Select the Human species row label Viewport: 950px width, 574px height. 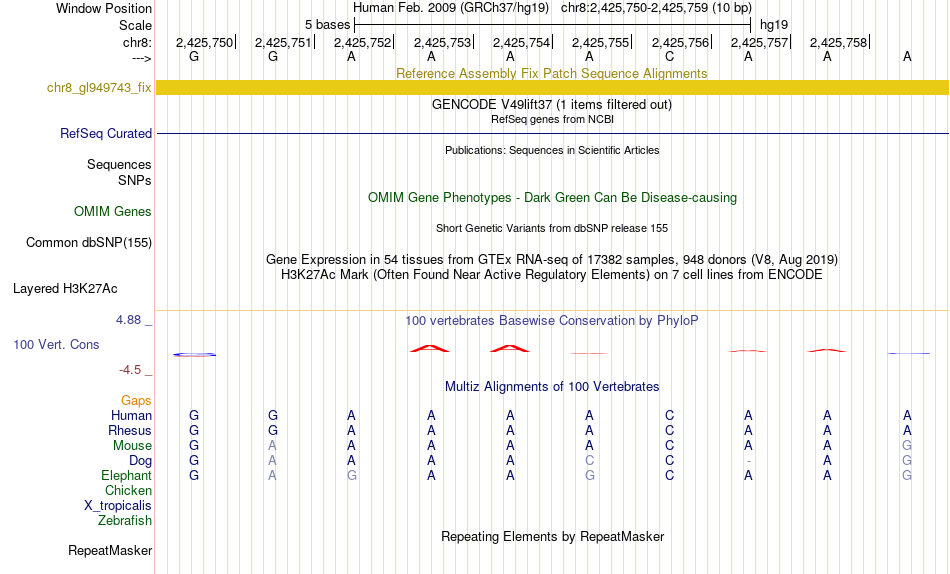(x=131, y=416)
